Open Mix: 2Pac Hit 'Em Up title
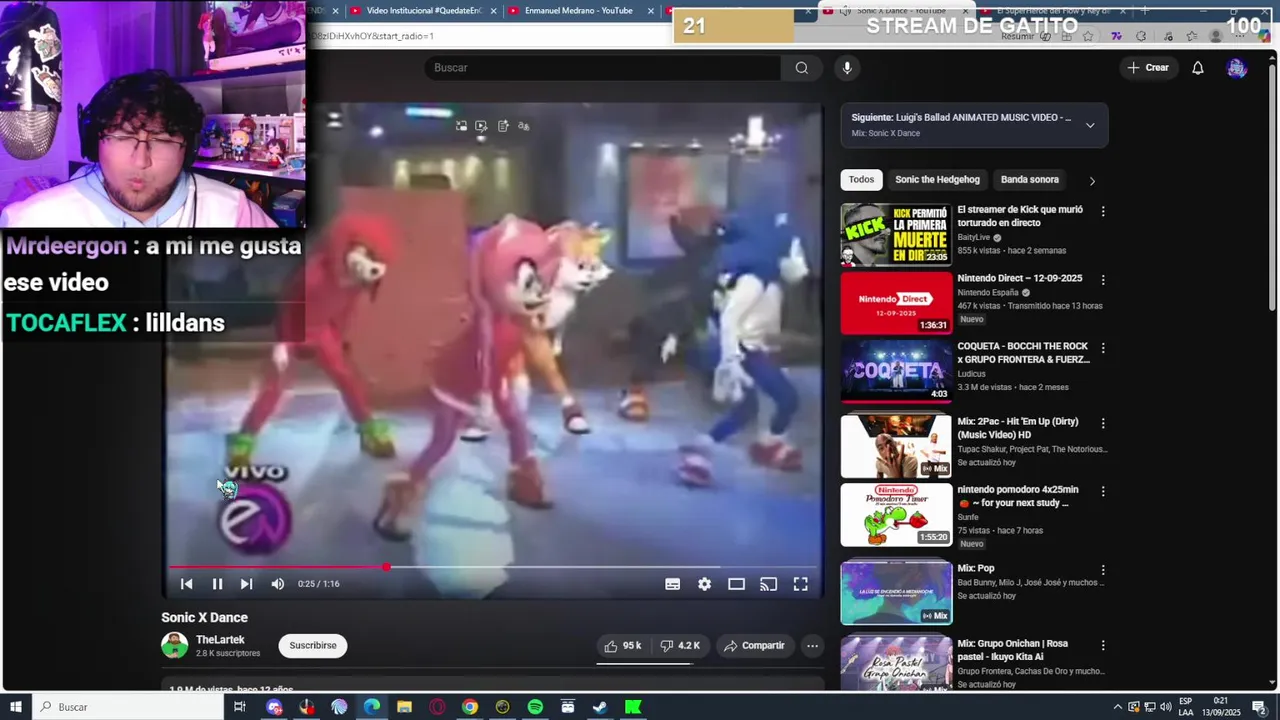Screen dimensions: 1280x720 [x=1019, y=429]
